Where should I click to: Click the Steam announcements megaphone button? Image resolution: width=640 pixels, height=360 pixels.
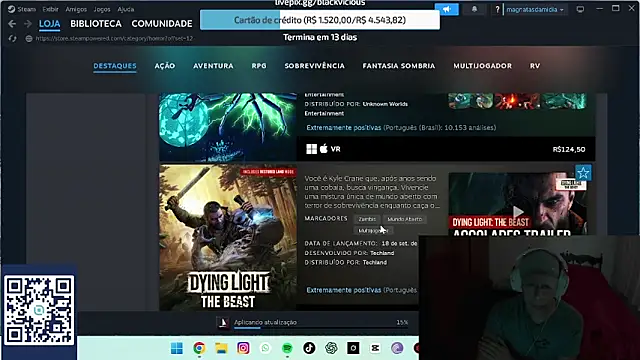click(447, 9)
